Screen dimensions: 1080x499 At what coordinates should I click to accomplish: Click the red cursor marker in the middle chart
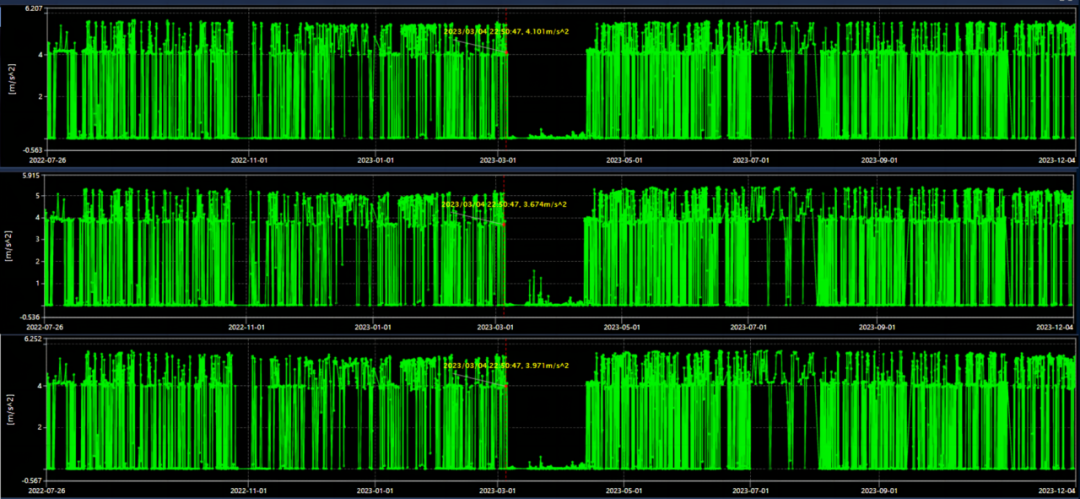pyautogui.click(x=506, y=224)
